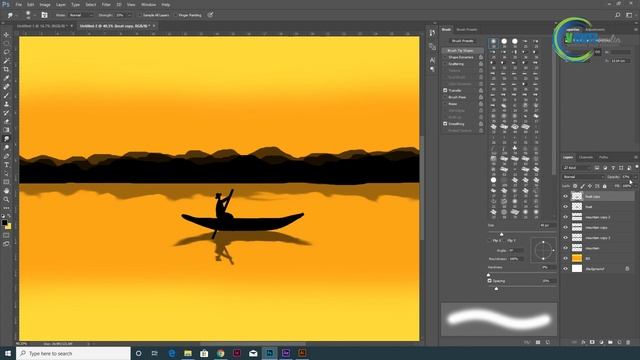
Task: Adjust the brush Size slider
Action: (x=502, y=234)
